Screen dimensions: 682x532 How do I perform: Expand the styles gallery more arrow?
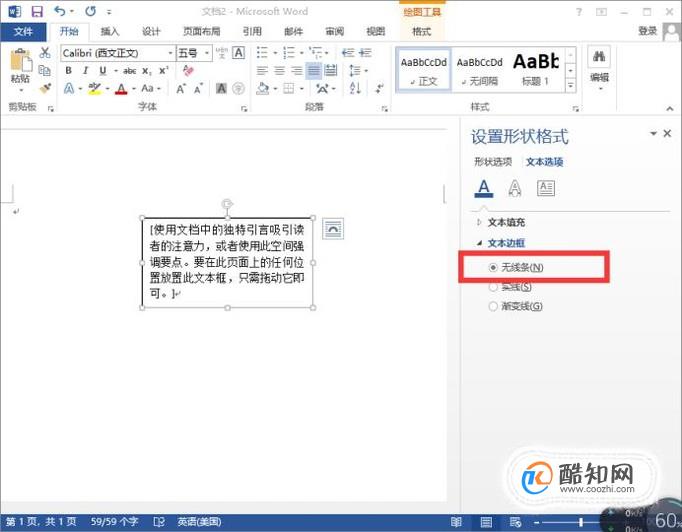(x=570, y=86)
